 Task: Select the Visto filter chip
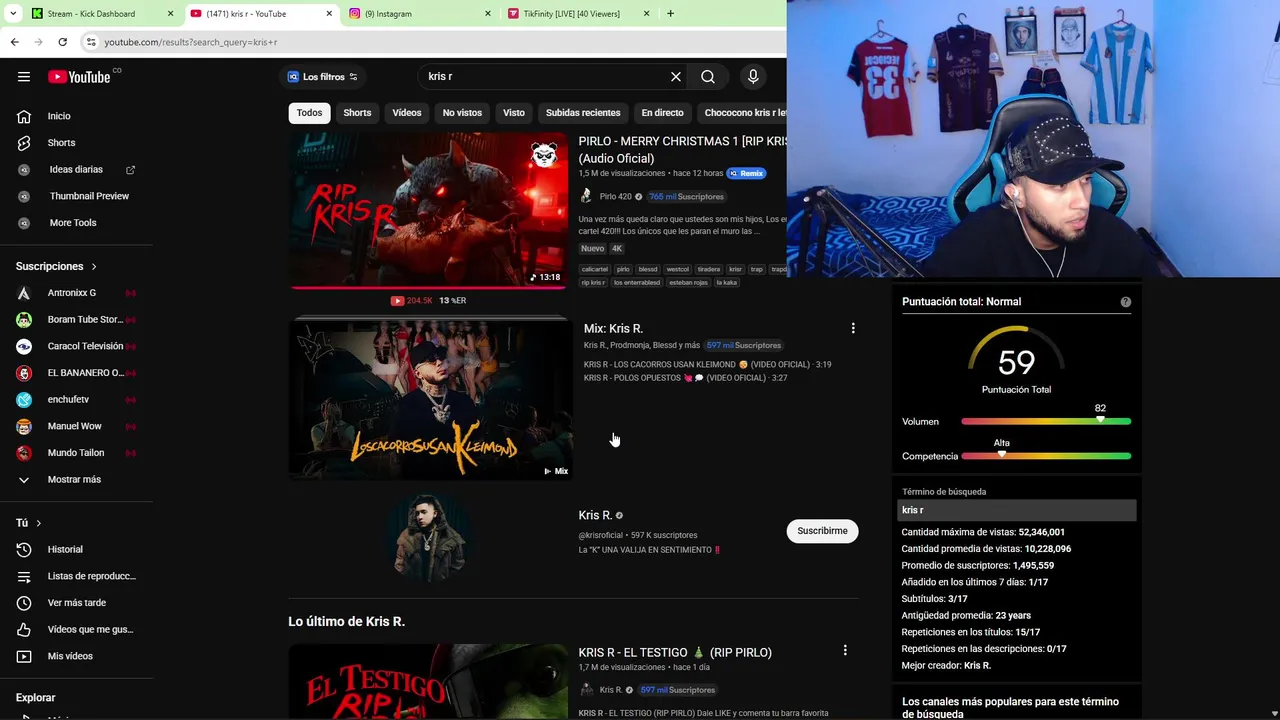514,113
